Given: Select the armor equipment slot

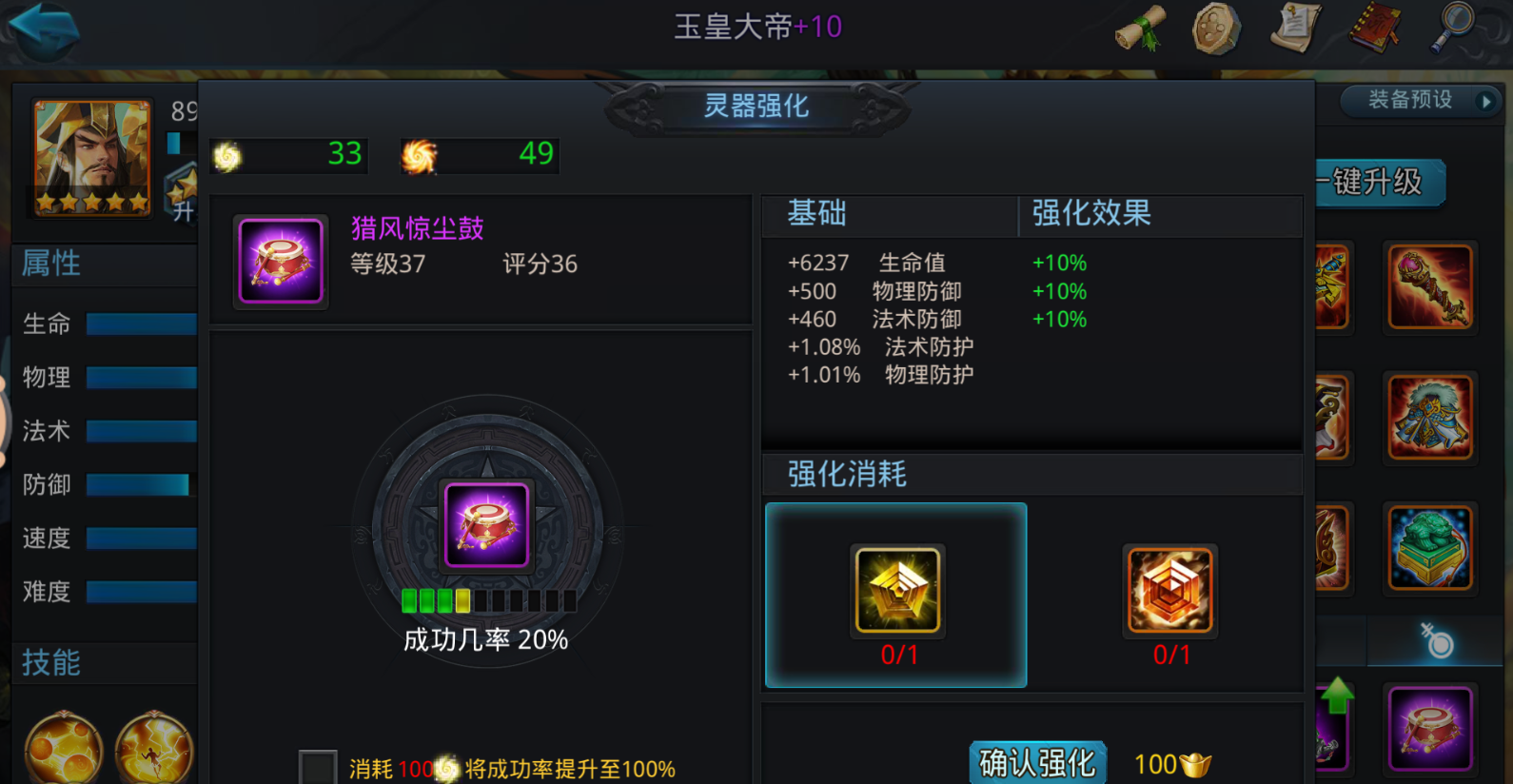Looking at the screenshot, I should [1430, 417].
